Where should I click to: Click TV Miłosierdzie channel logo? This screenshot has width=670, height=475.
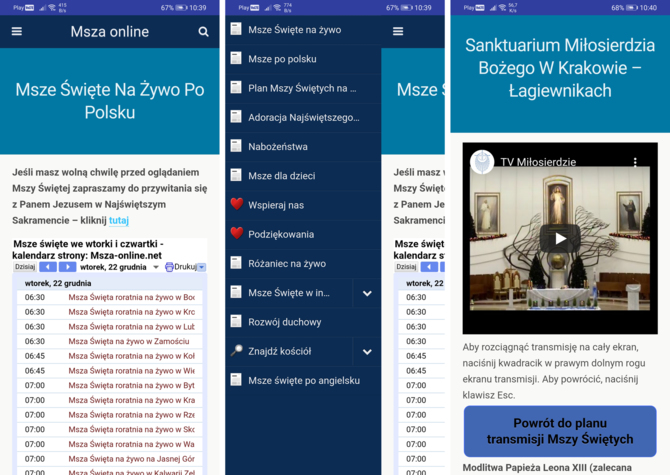tap(482, 162)
